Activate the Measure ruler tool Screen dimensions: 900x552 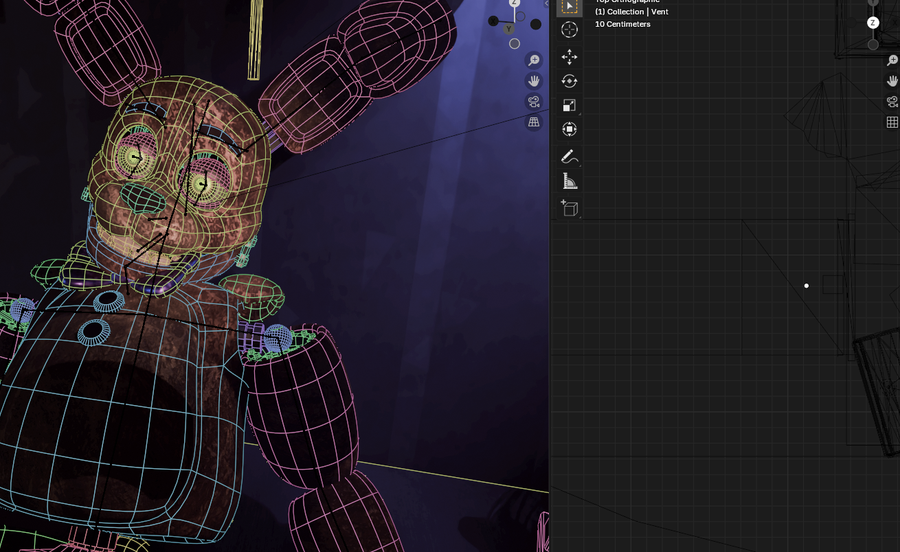[x=569, y=181]
